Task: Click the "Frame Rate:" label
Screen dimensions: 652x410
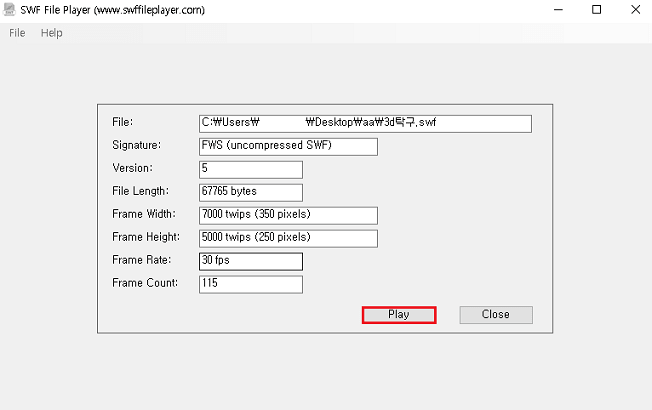Action: (x=140, y=260)
